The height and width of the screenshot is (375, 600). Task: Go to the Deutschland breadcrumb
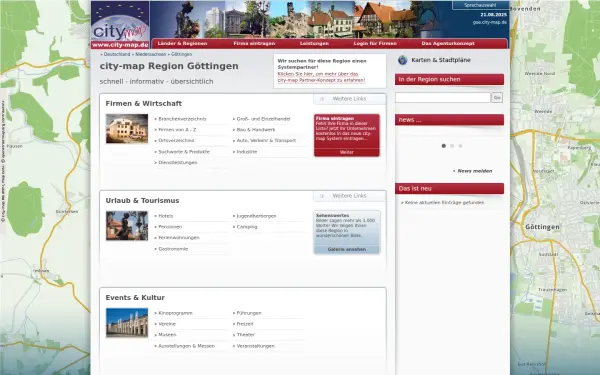tap(117, 54)
